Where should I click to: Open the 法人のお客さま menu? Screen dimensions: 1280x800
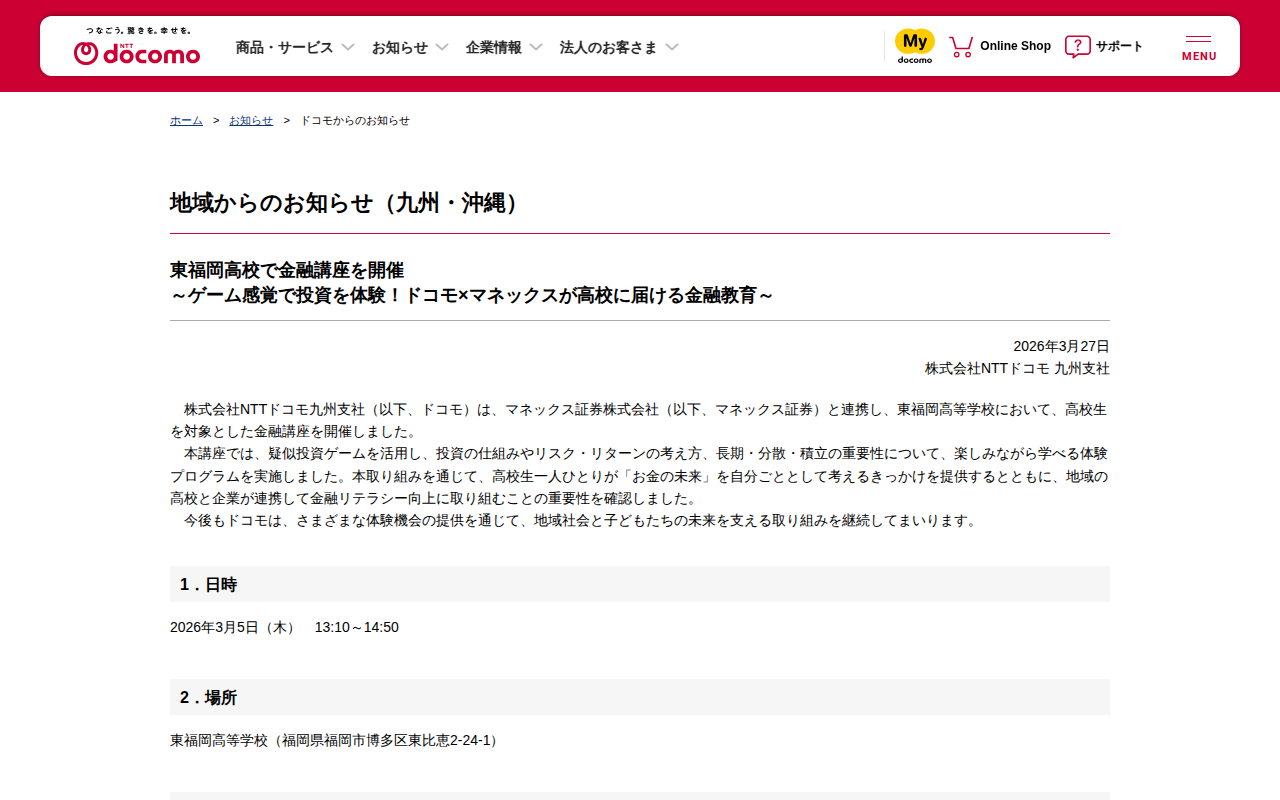click(x=609, y=47)
